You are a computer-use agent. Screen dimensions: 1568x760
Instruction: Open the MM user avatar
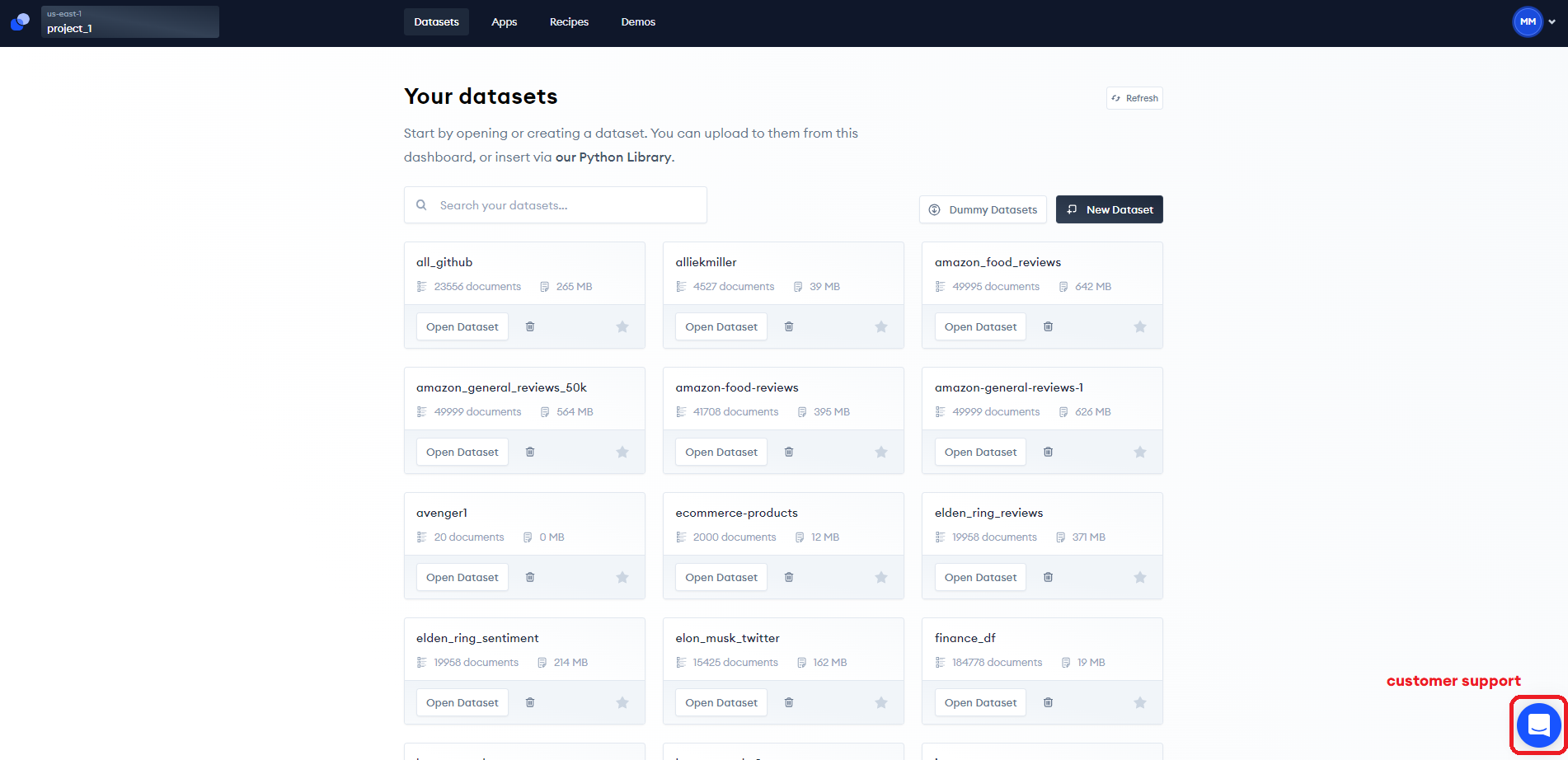[1528, 21]
